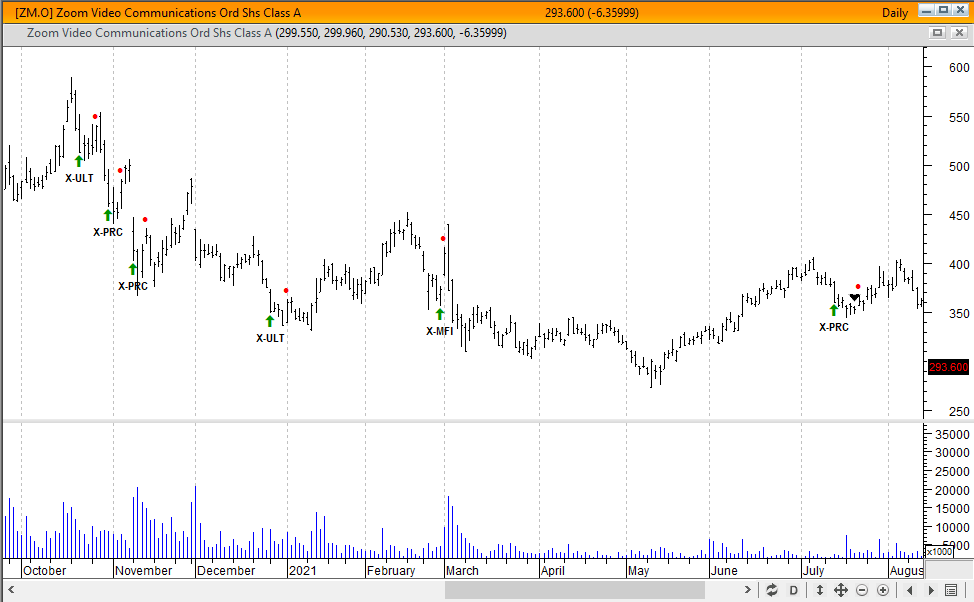The height and width of the screenshot is (602, 974).
Task: Click the 293.600 (-6.35999) title bar quote
Action: click(591, 12)
